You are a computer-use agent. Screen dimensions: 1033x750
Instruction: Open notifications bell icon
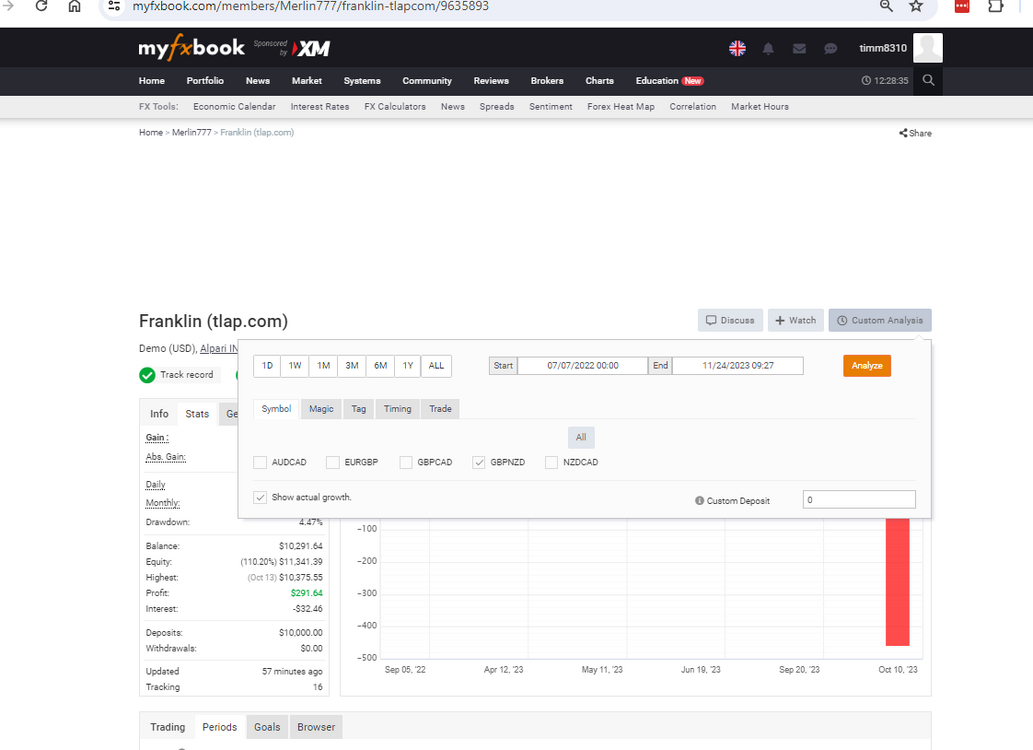(768, 48)
